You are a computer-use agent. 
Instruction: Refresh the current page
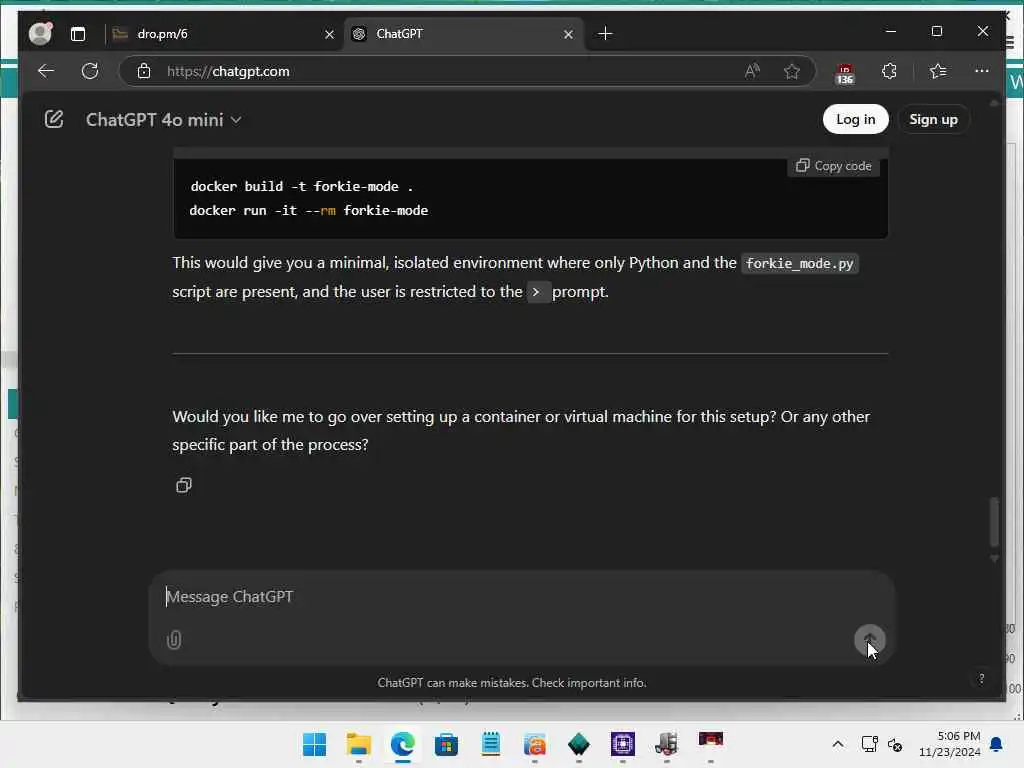[x=90, y=71]
